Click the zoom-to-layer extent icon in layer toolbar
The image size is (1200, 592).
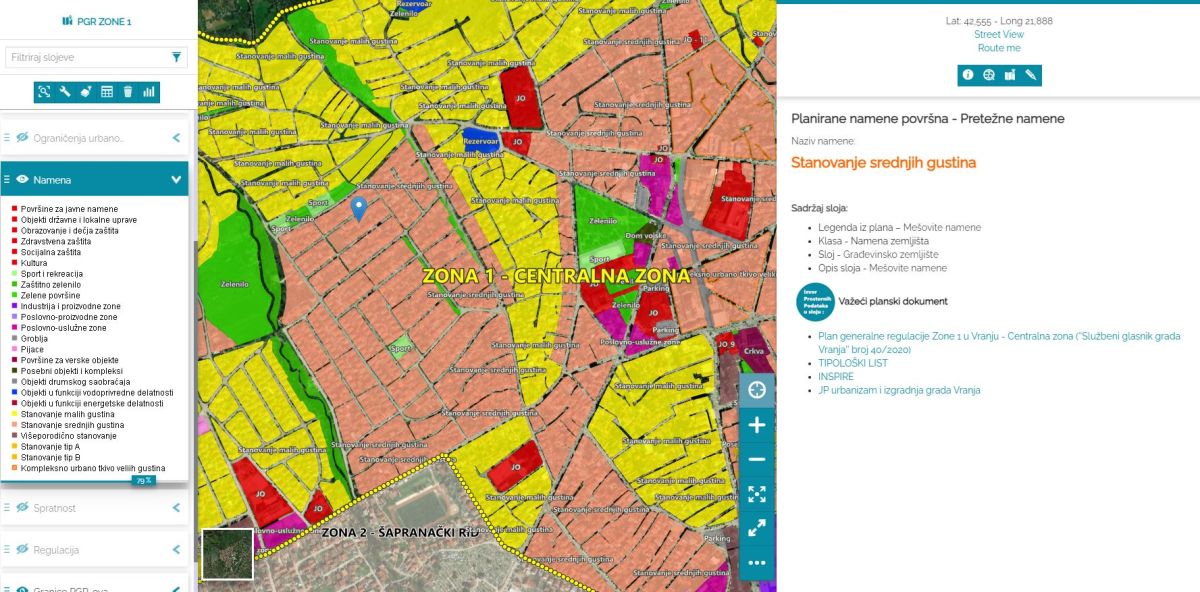(x=44, y=92)
